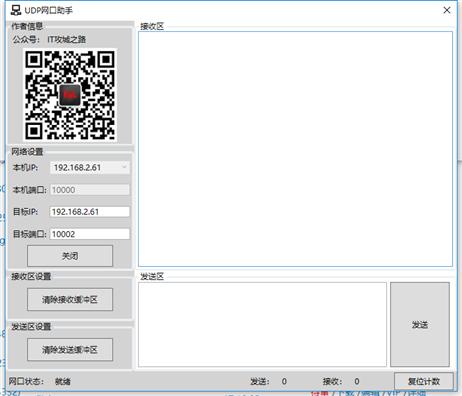462x396 pixels.
Task: Click inside the 接收区 text area
Action: tap(295, 149)
